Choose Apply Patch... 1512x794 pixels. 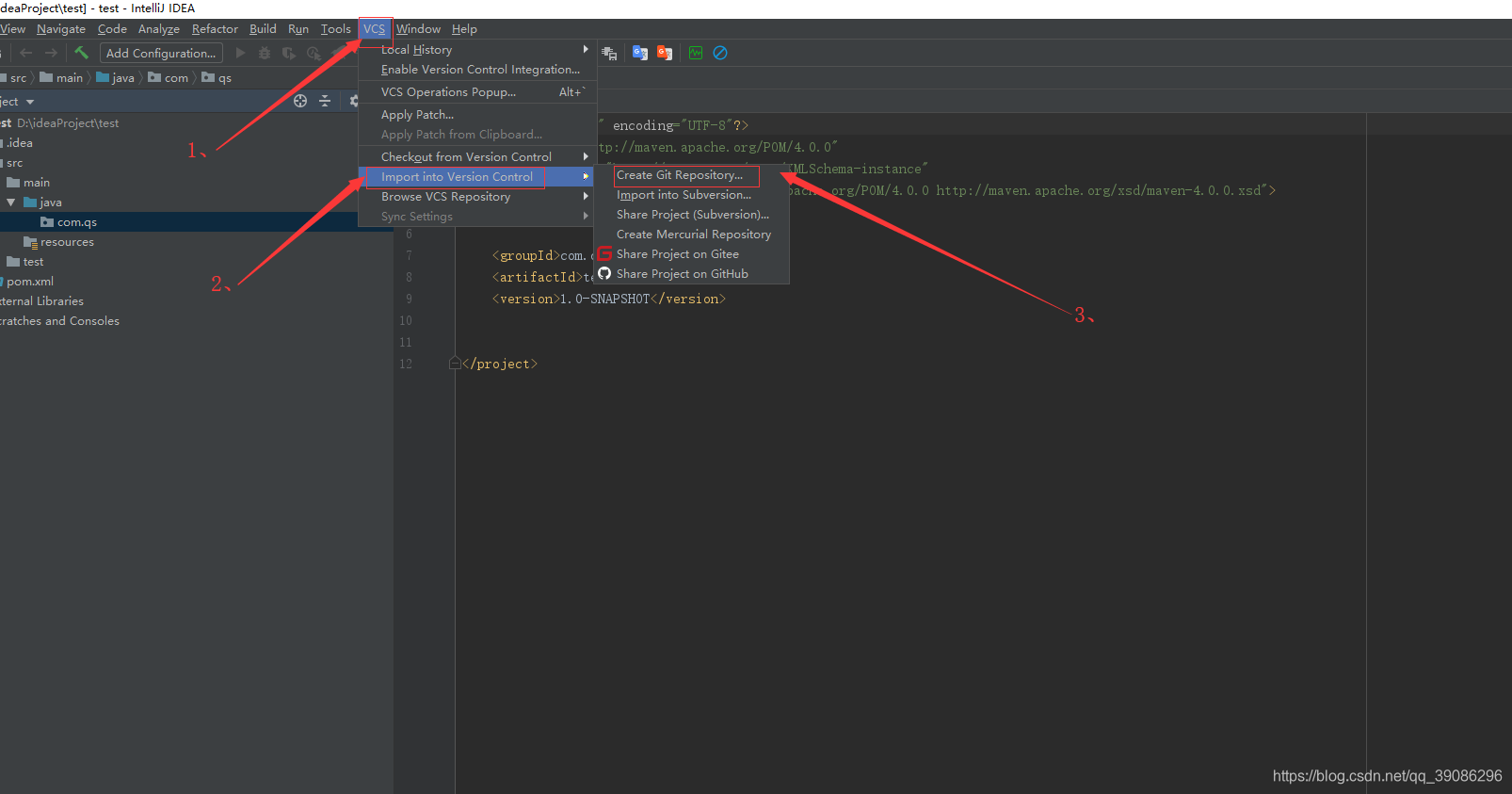pyautogui.click(x=477, y=115)
